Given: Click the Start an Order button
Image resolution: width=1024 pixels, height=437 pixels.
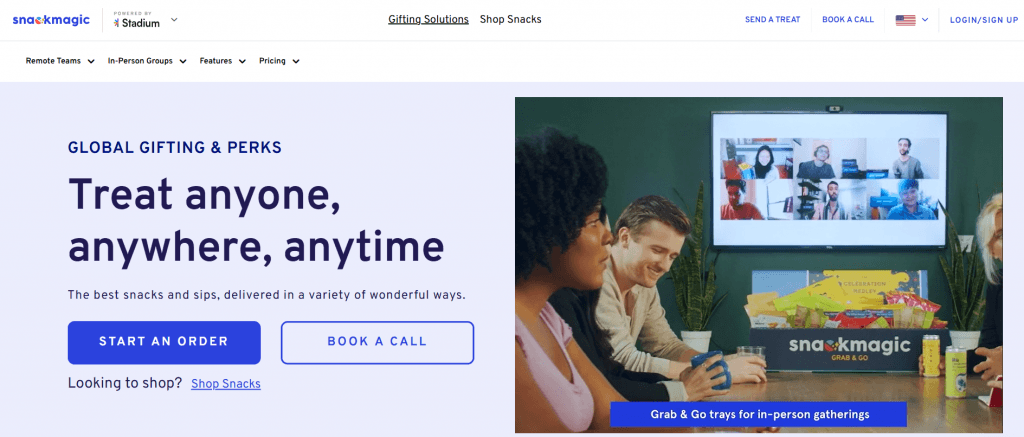Looking at the screenshot, I should [x=164, y=342].
